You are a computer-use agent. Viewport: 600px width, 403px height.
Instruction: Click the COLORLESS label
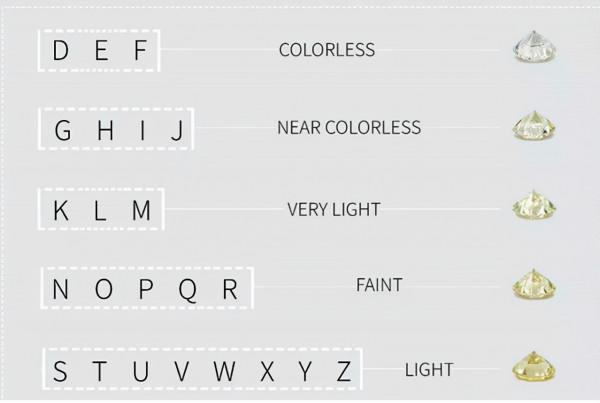(x=327, y=49)
